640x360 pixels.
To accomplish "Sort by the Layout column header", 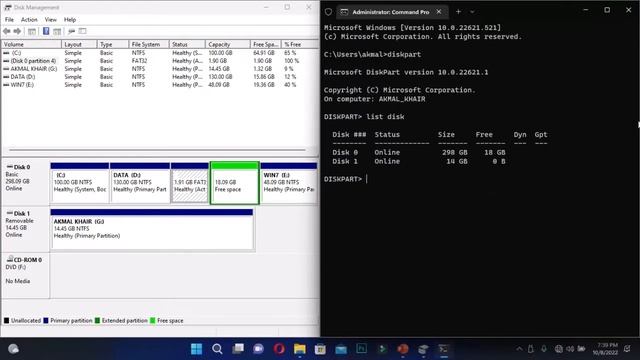I will pyautogui.click(x=79, y=44).
